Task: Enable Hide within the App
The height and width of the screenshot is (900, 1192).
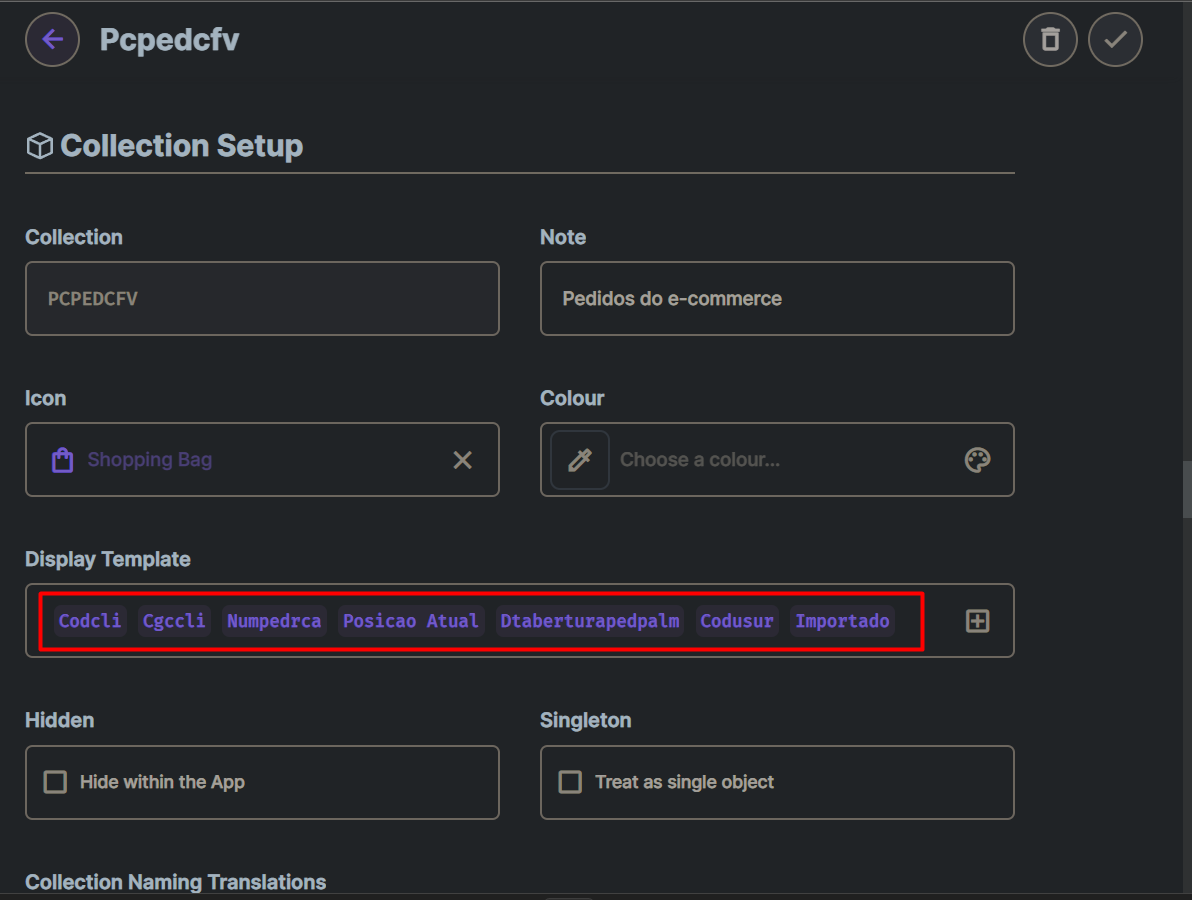Action: 56,782
